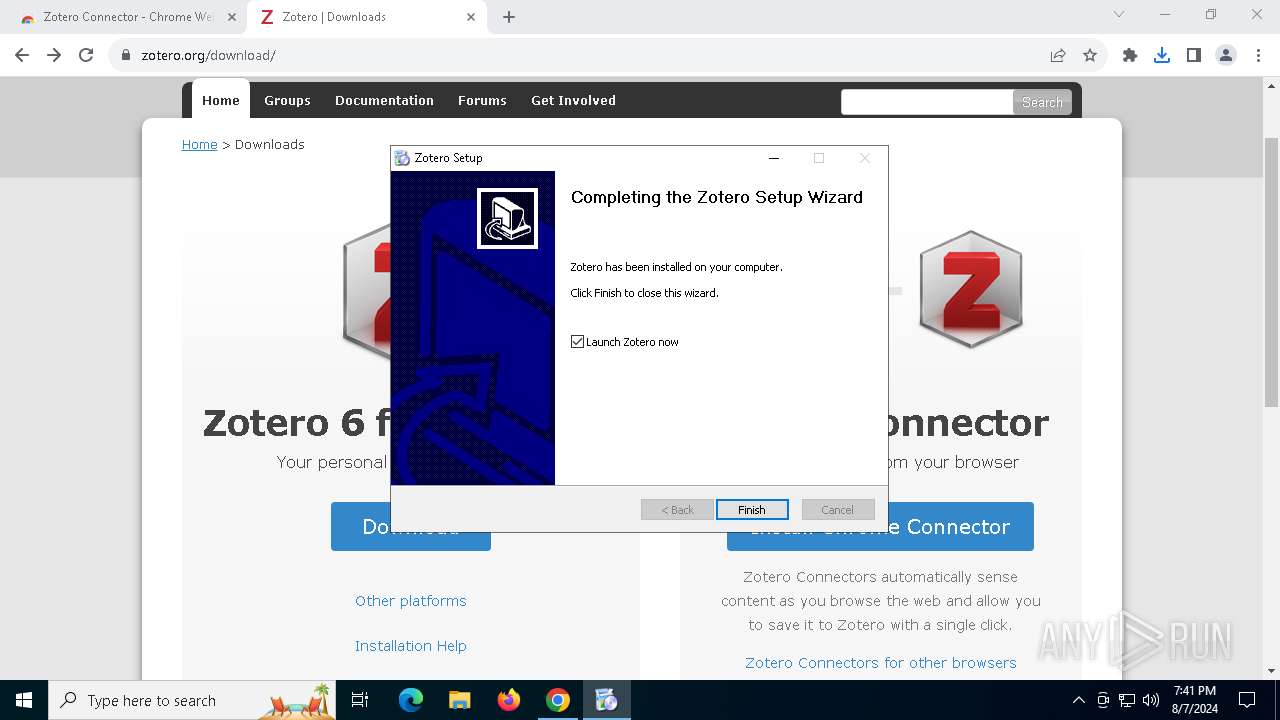
Task: Click the page vertical scrollbar
Action: [1272, 270]
